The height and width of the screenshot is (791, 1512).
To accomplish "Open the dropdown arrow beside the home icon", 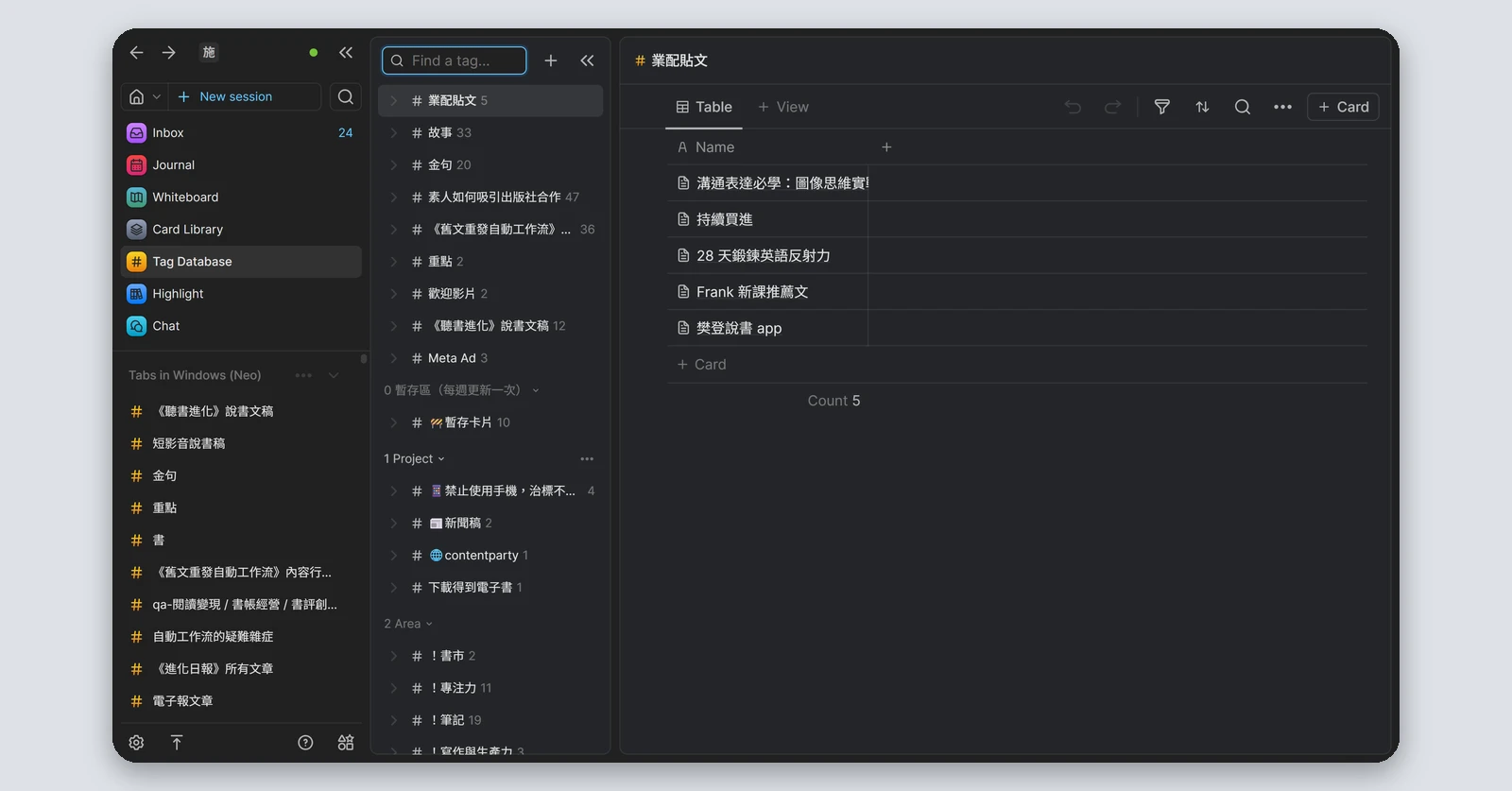I will pos(157,96).
